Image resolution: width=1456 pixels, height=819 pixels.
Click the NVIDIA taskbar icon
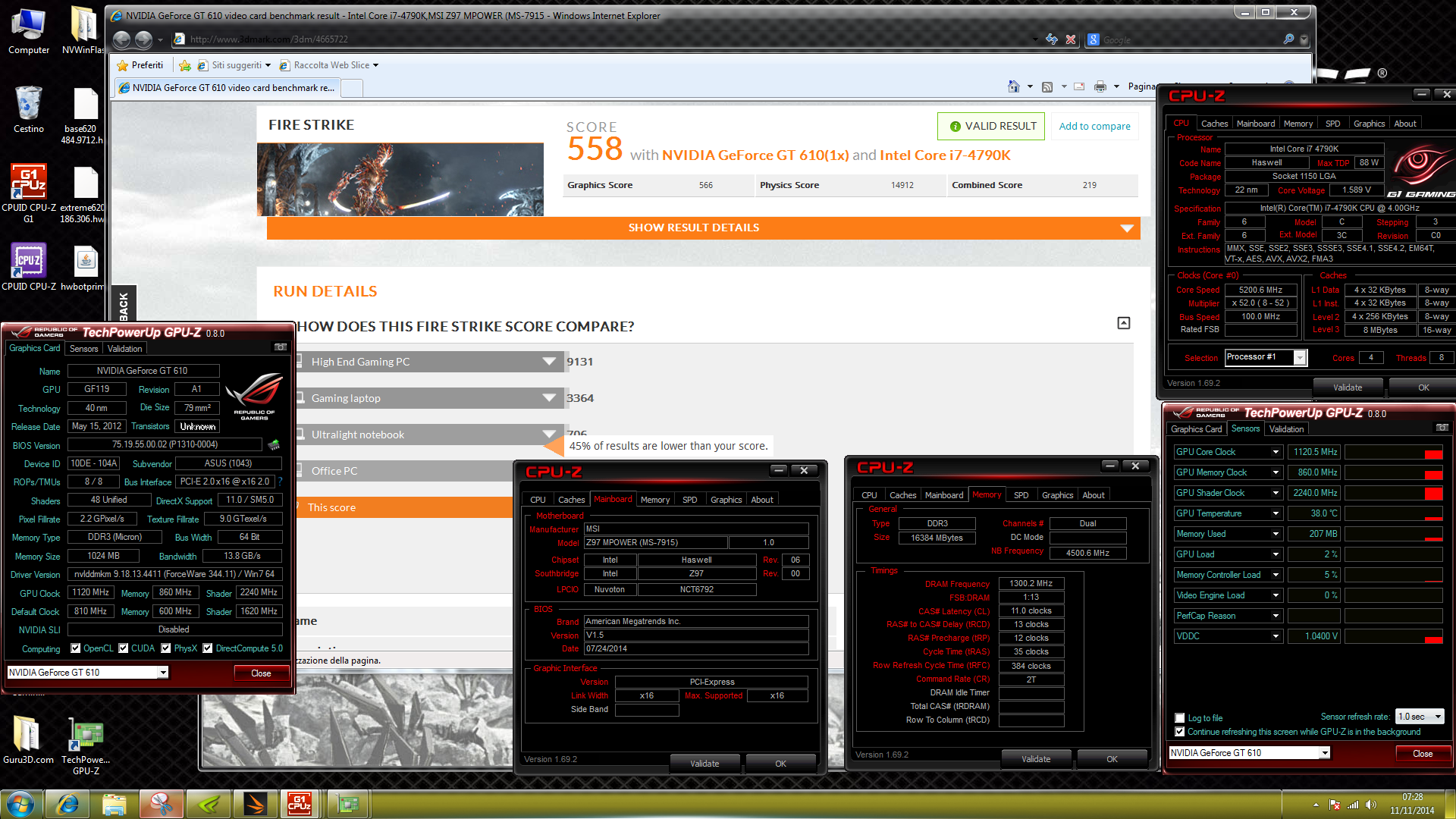(x=208, y=804)
